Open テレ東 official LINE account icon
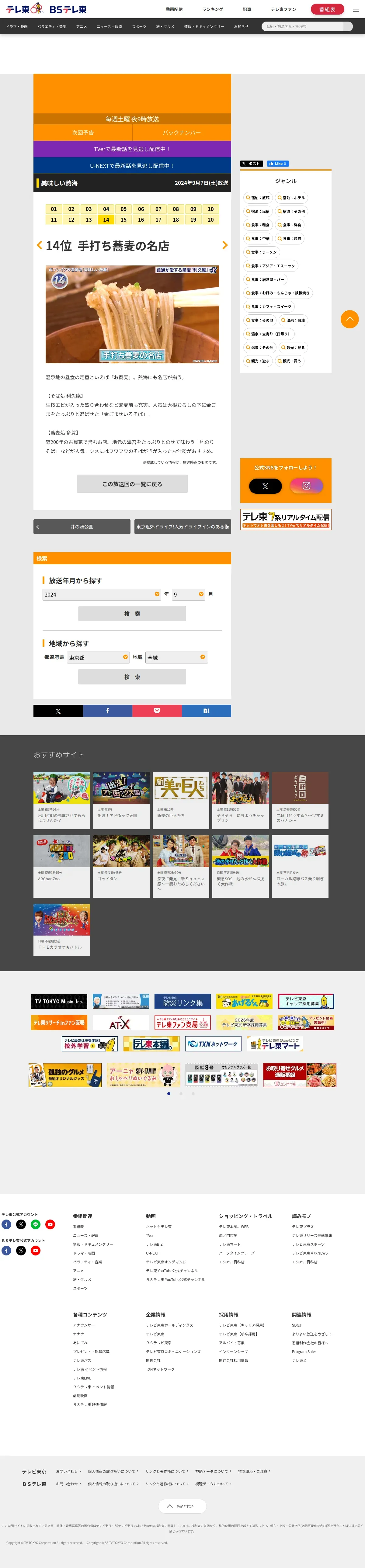Image resolution: width=365 pixels, height=1568 pixels. [35, 1225]
